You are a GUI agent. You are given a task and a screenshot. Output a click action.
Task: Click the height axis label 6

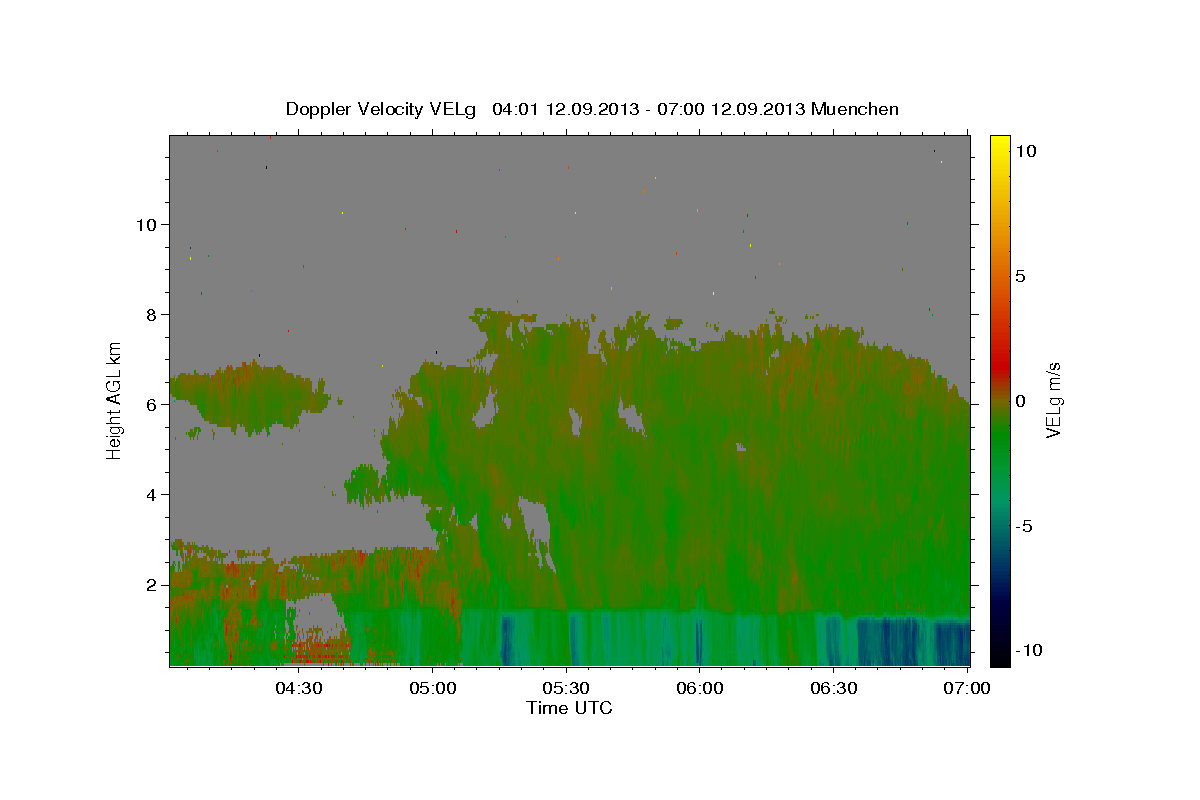[x=151, y=404]
